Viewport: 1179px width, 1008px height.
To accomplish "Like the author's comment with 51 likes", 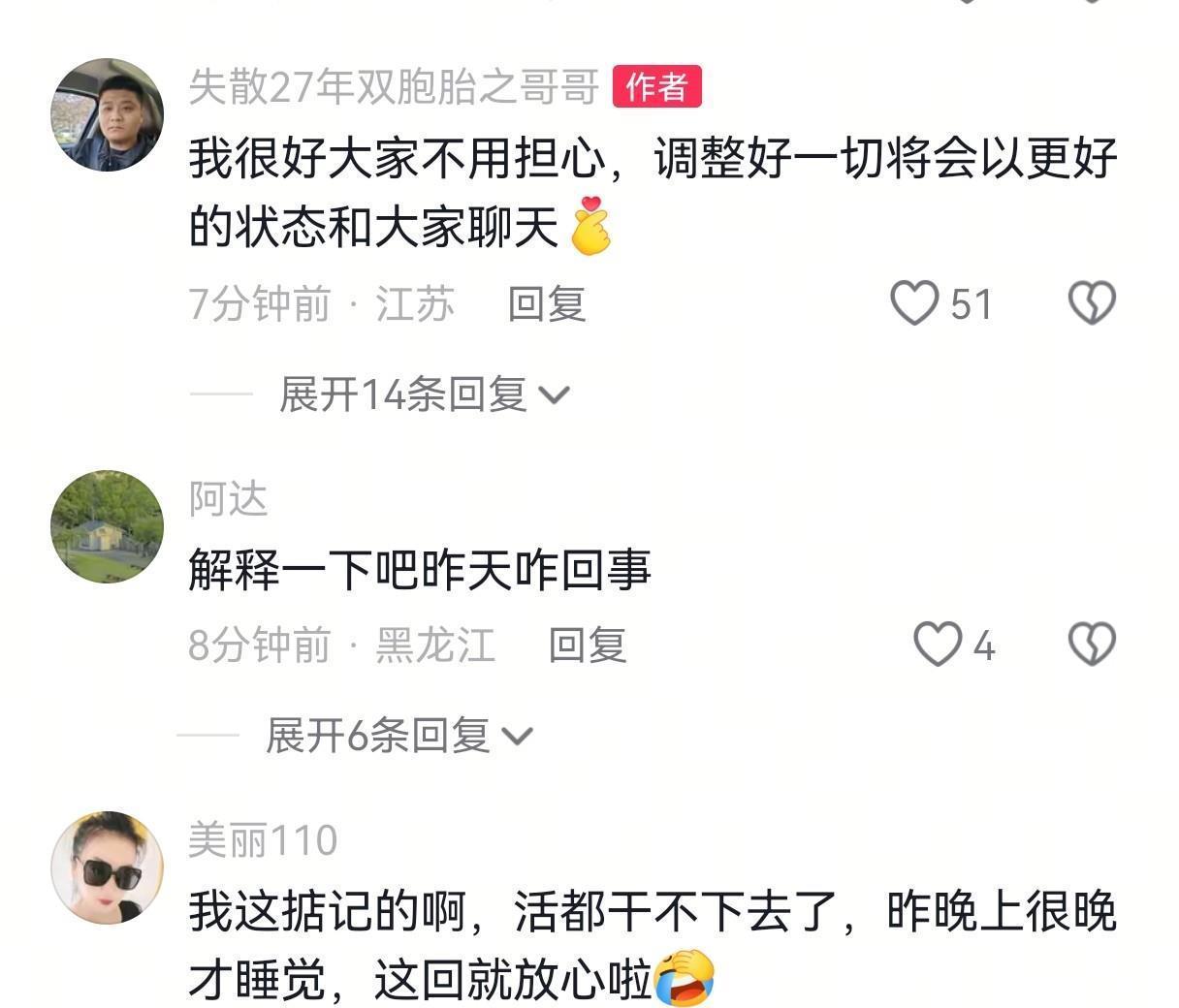I will (914, 303).
